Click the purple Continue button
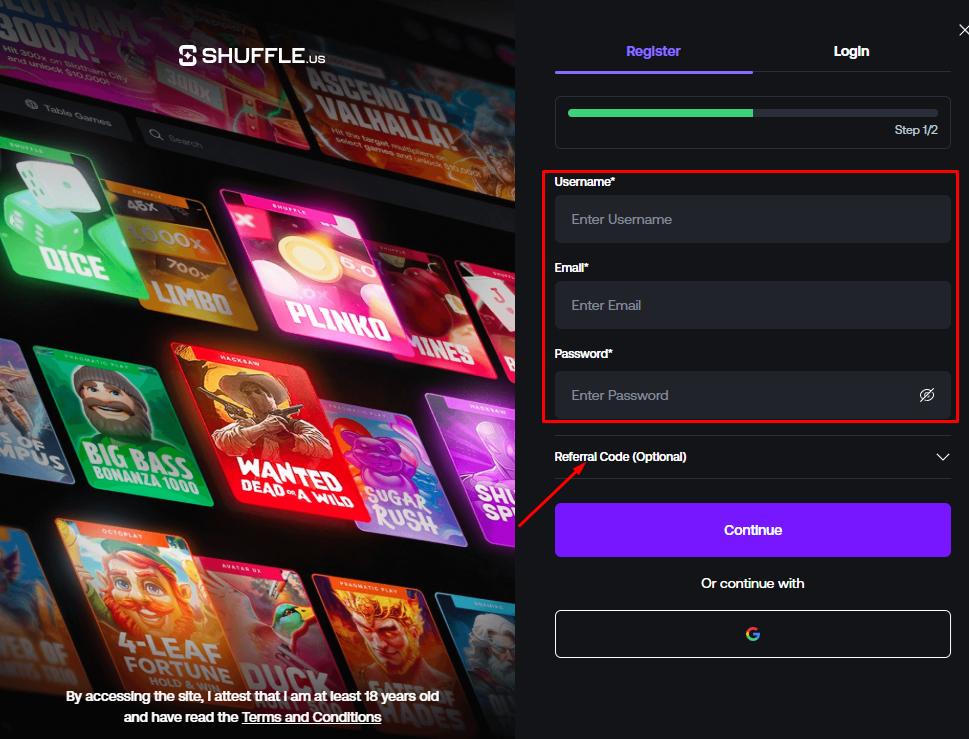 pos(752,530)
